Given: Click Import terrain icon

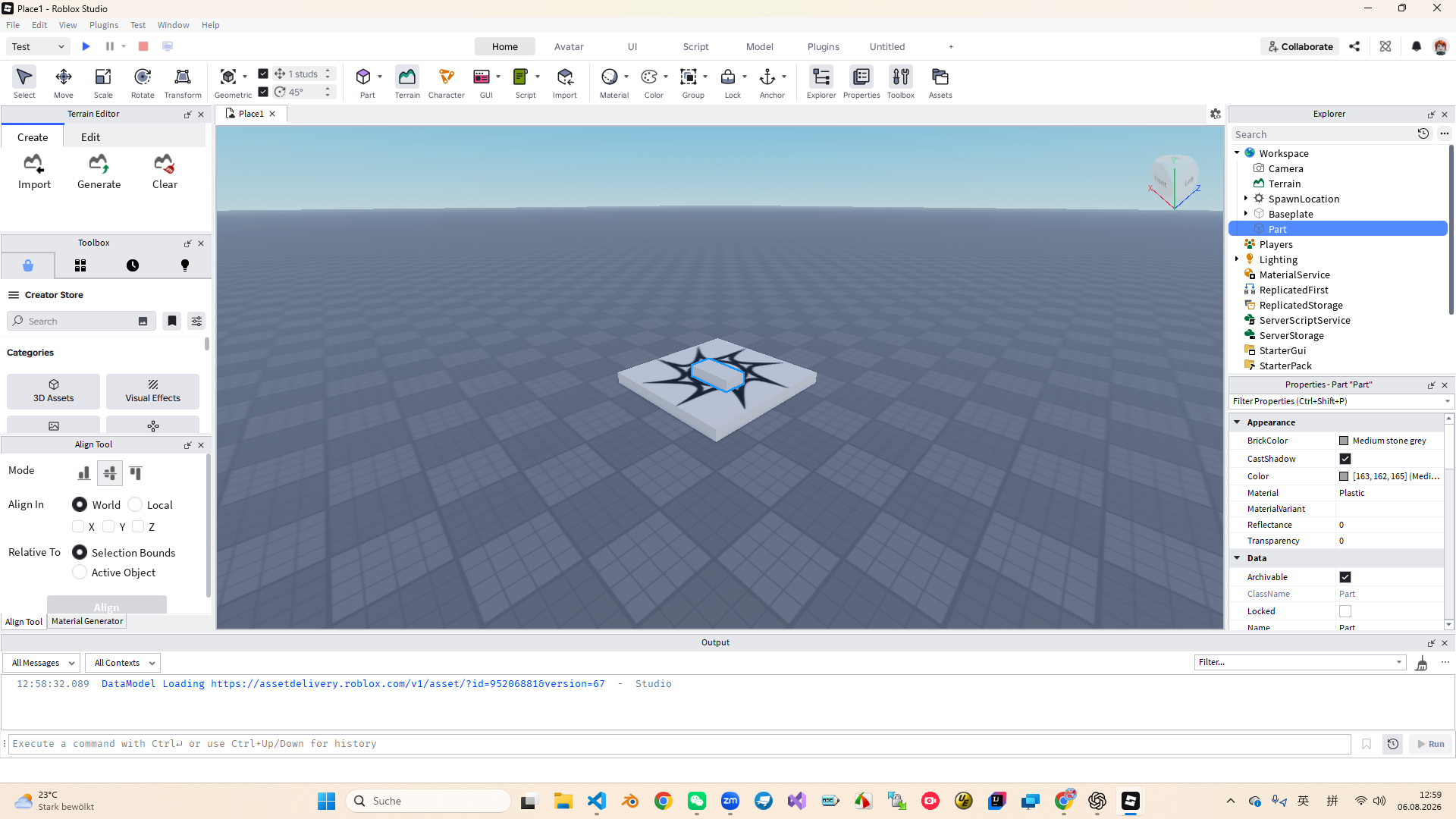Looking at the screenshot, I should (34, 173).
